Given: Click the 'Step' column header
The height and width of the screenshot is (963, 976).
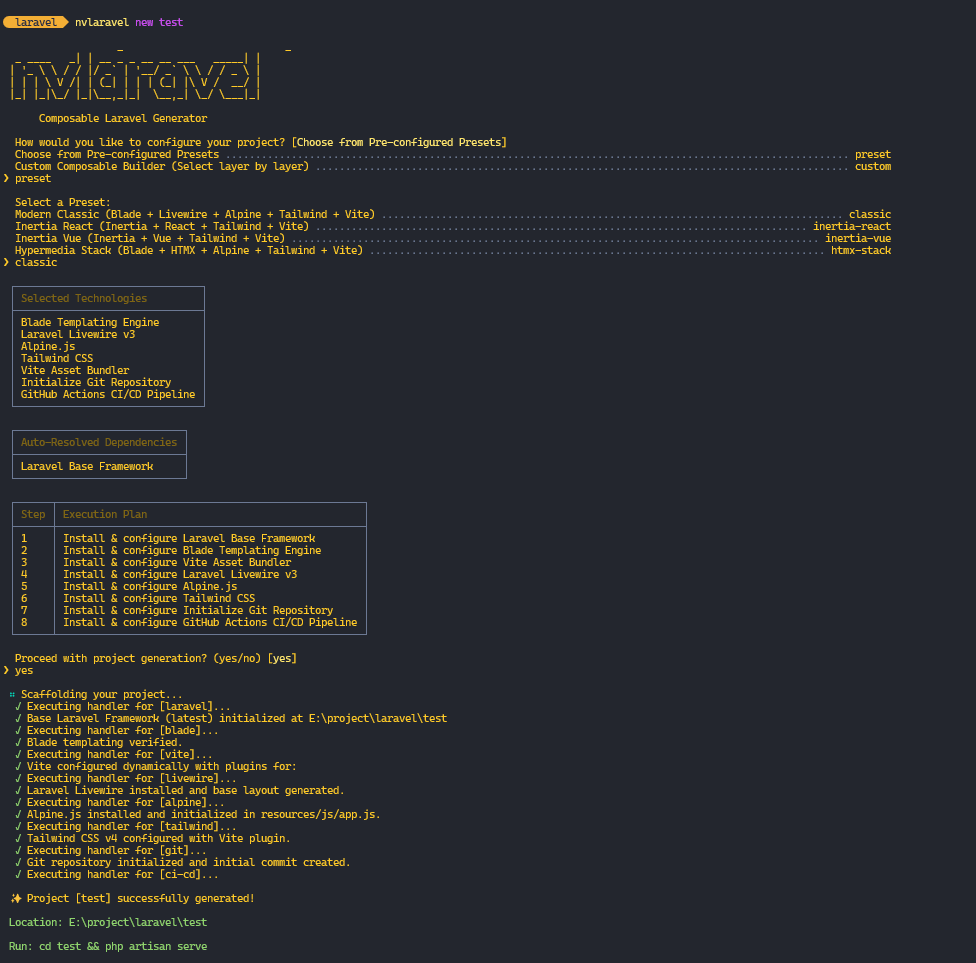Looking at the screenshot, I should [x=33, y=514].
